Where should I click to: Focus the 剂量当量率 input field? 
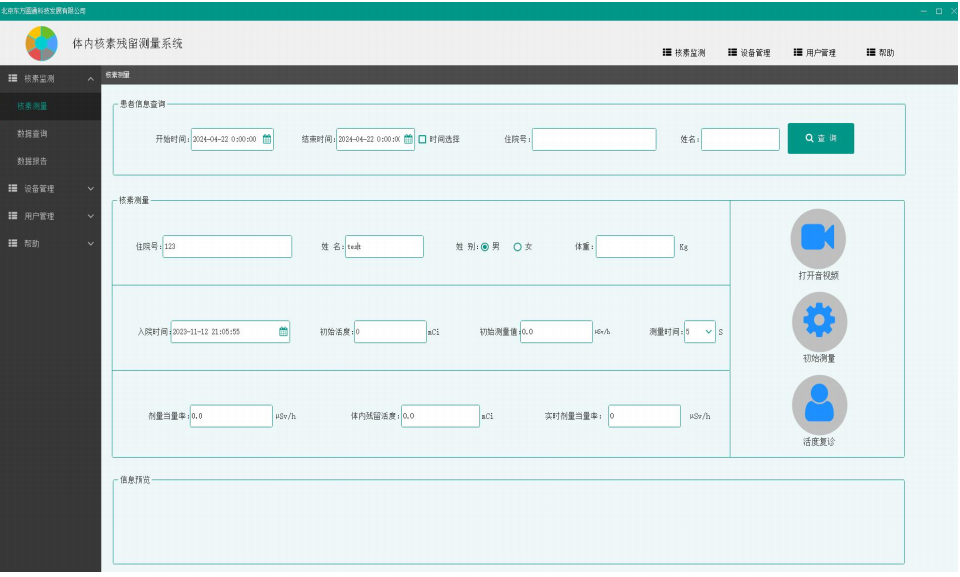(231, 416)
